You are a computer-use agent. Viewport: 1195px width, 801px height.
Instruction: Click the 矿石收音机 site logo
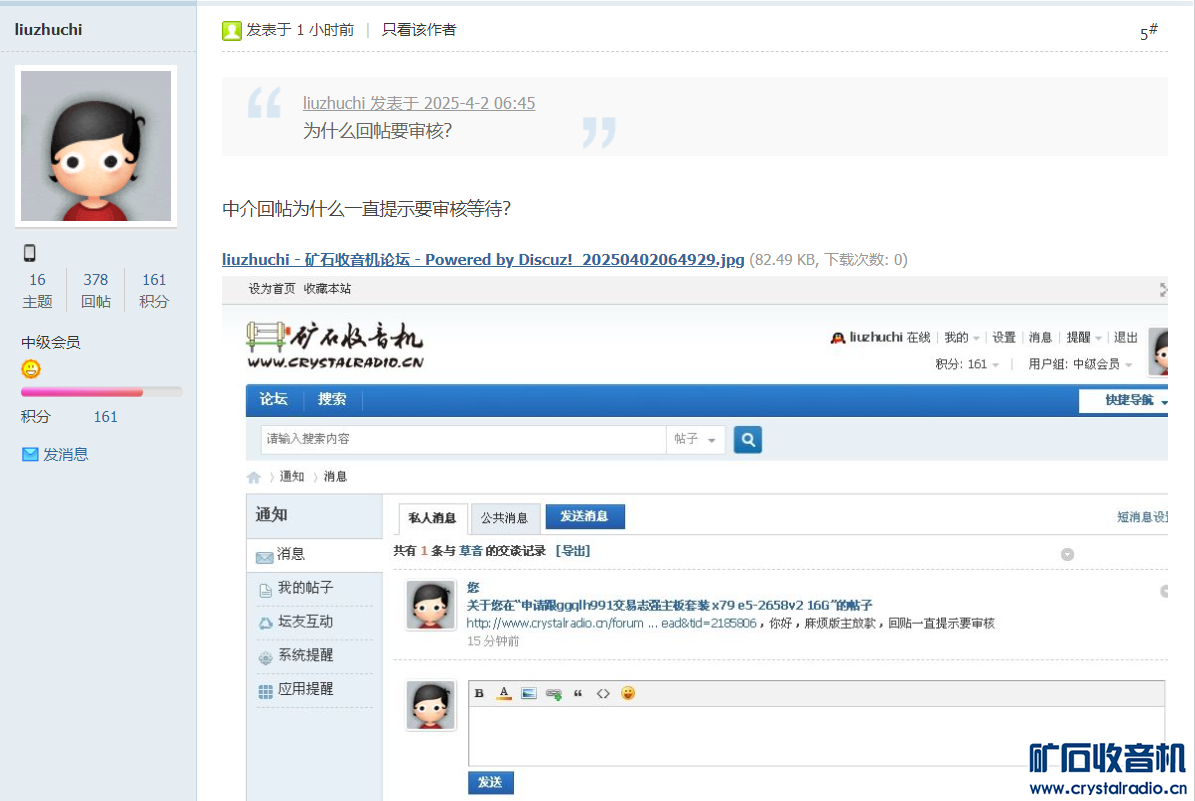335,345
